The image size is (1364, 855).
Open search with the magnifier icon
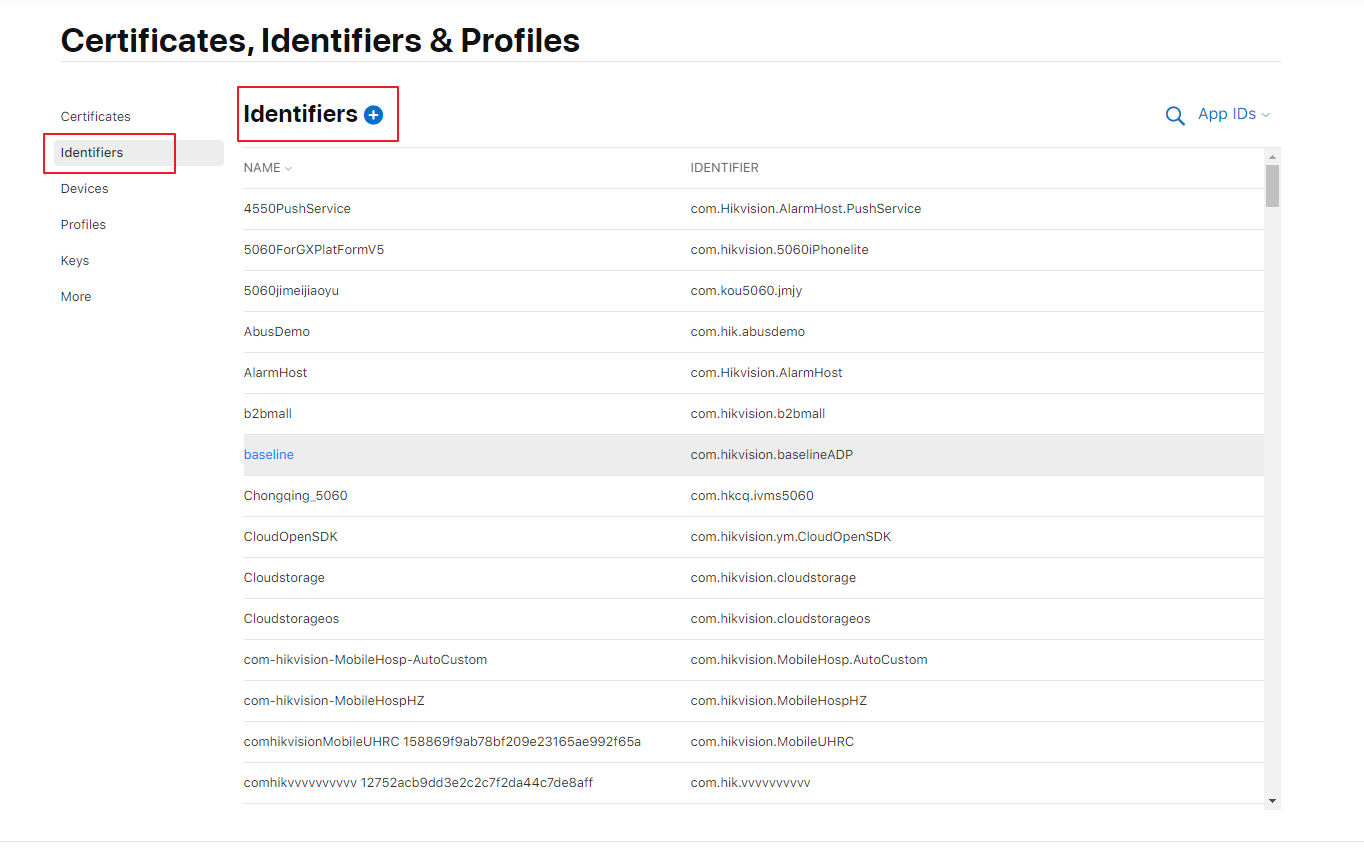(1175, 116)
